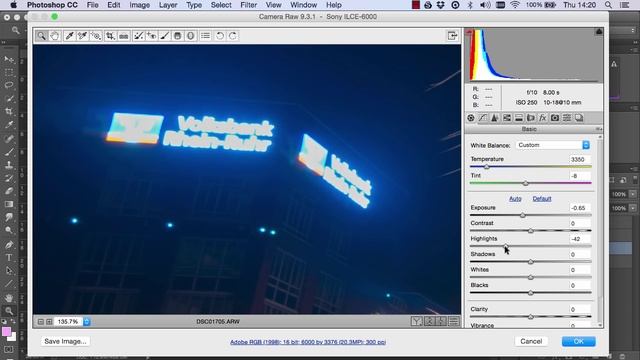Viewport: 640px width, 360px height.
Task: Select the Camera Raw Zoom tool
Action: [x=41, y=36]
